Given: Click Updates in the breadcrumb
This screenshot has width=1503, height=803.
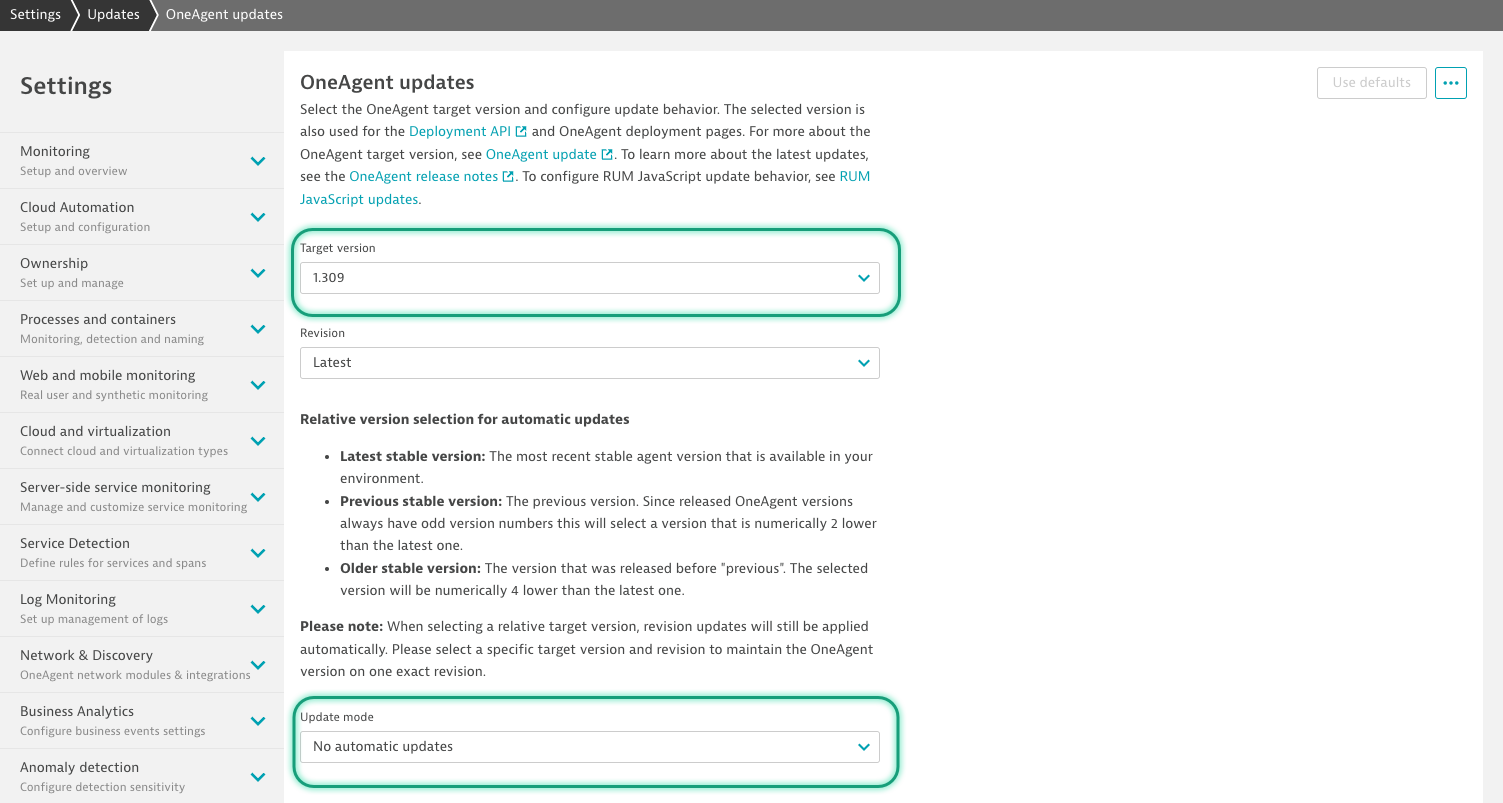Looking at the screenshot, I should 112,14.
